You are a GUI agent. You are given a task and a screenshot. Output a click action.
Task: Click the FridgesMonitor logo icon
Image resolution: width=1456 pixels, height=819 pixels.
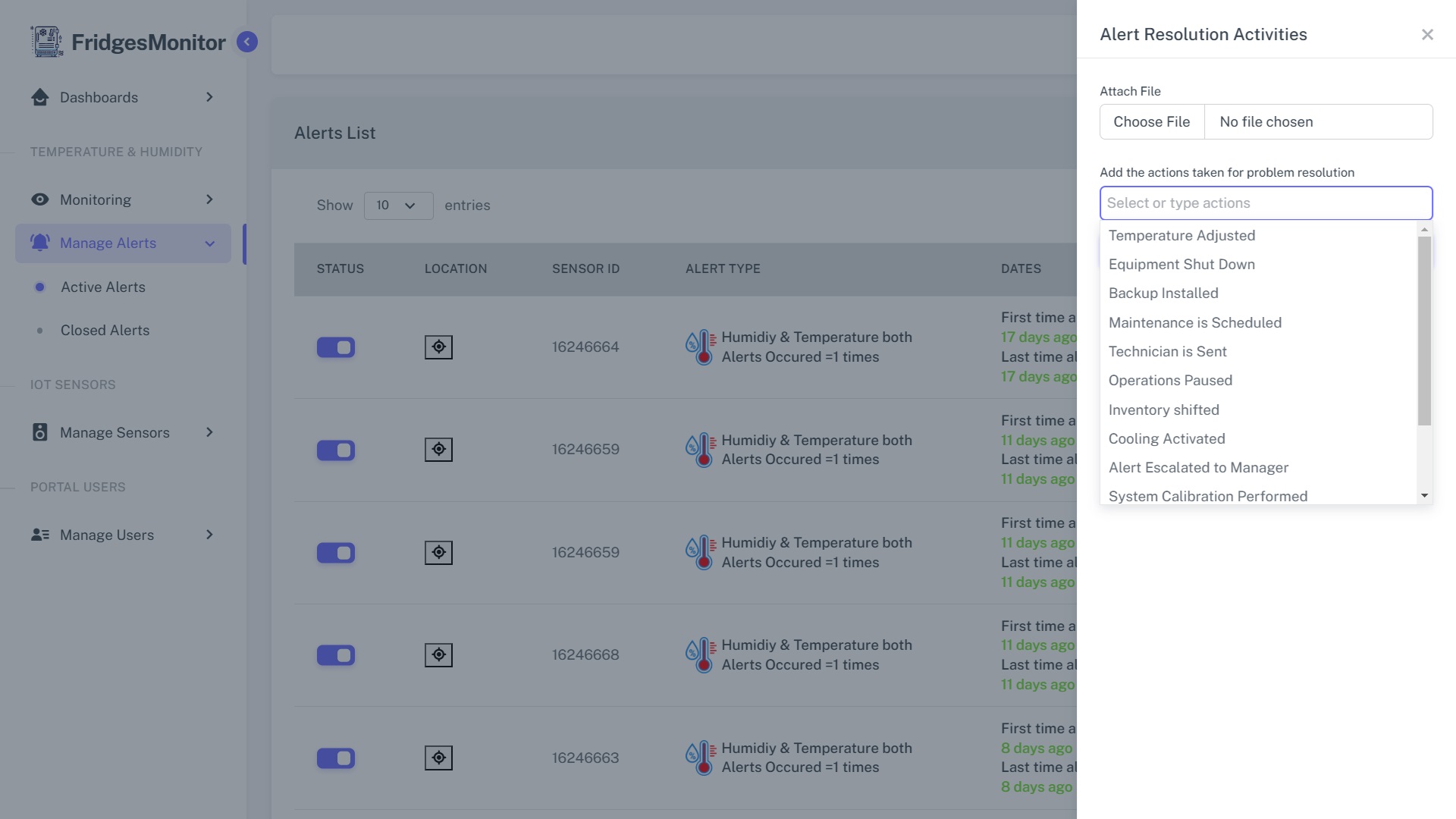pyautogui.click(x=46, y=42)
